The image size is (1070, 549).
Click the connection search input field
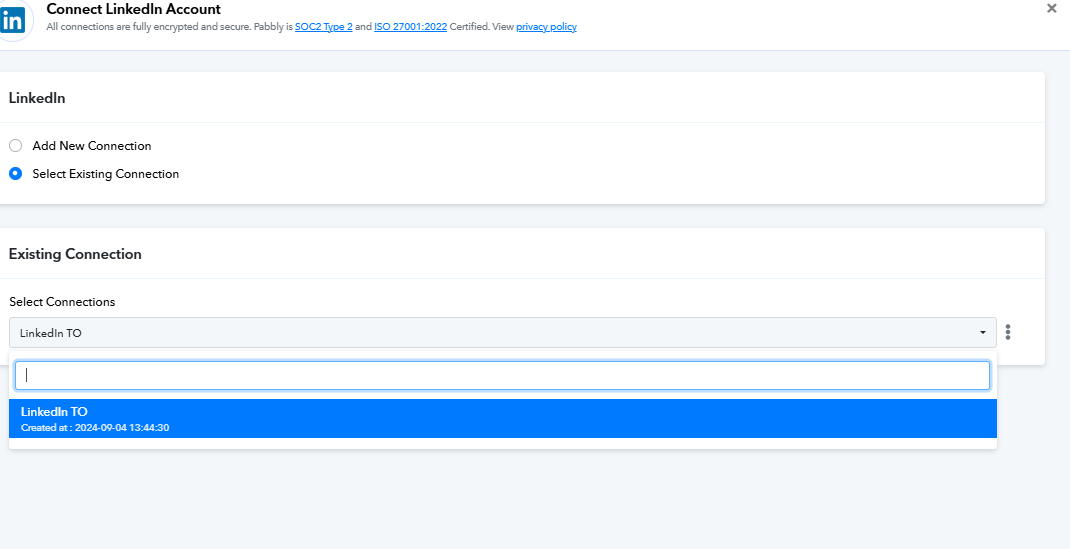tap(502, 376)
